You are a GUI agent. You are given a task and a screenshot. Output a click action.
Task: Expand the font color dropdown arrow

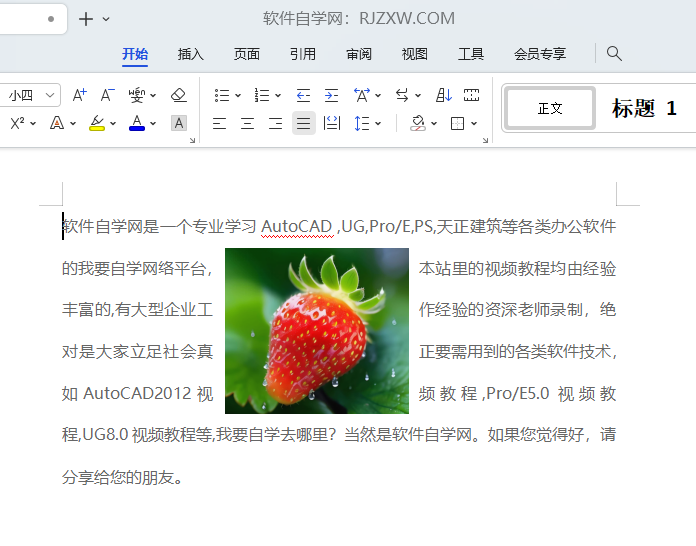pos(153,123)
